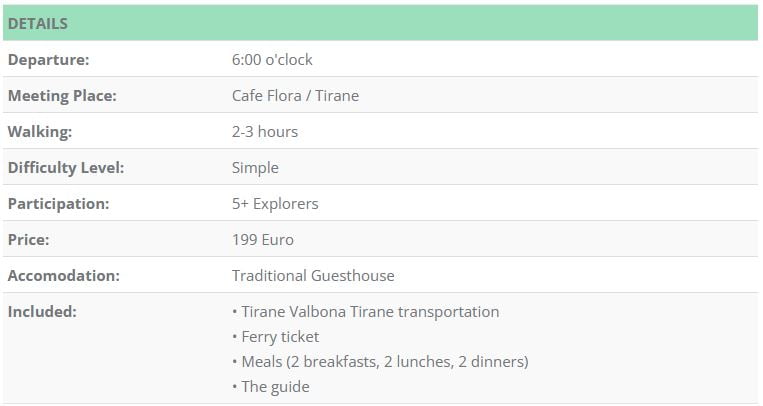The width and height of the screenshot is (763, 406).
Task: Select the Meeting Place label
Action: pyautogui.click(x=62, y=96)
